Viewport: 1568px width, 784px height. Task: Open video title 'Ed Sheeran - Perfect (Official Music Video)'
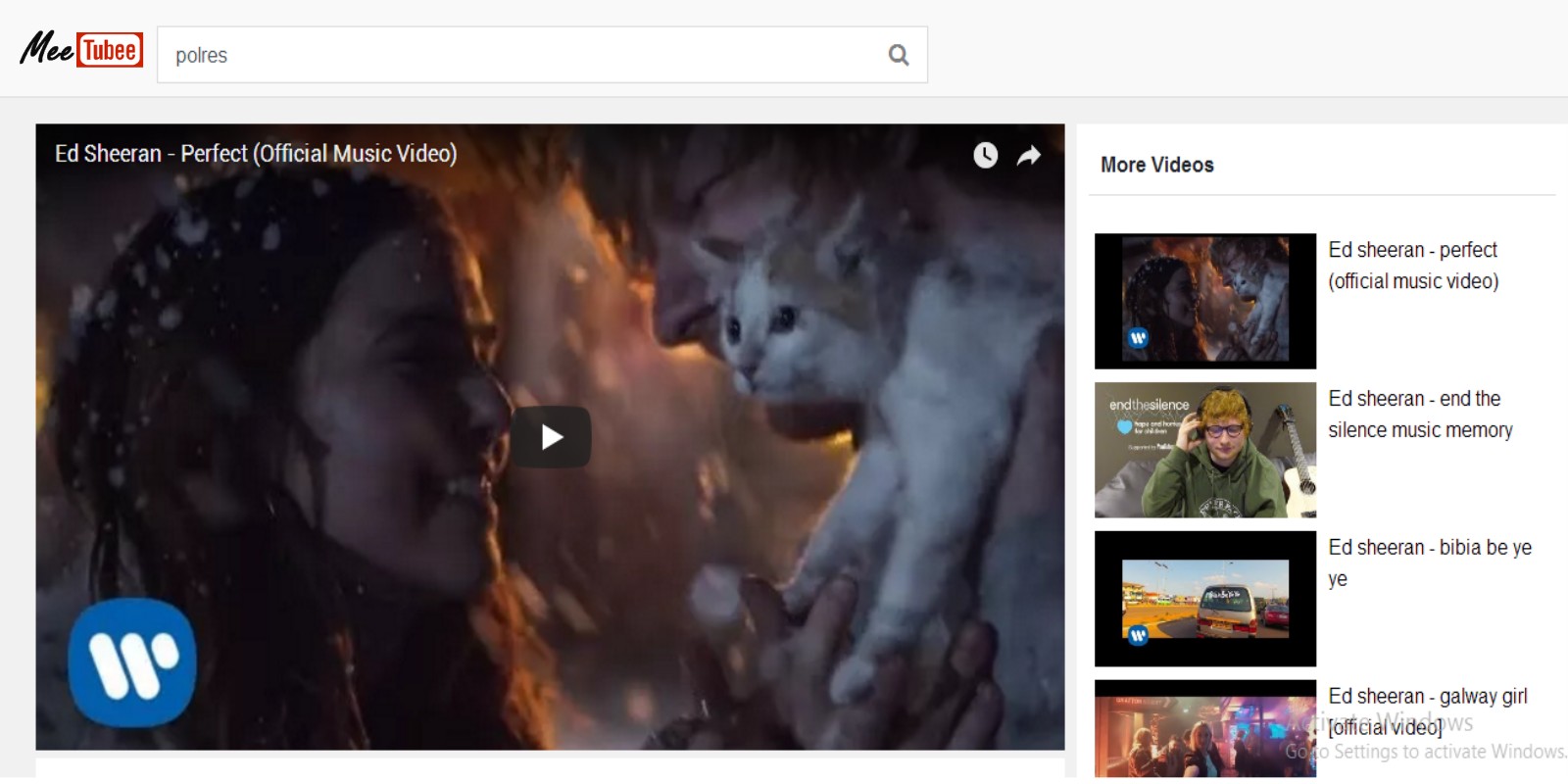pyautogui.click(x=256, y=154)
